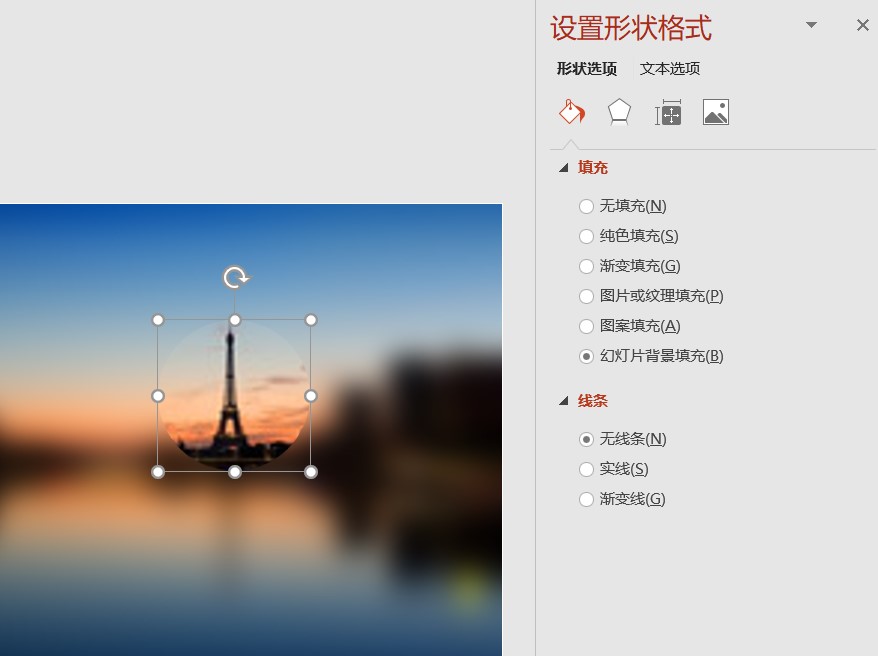Click the left-middle resize handle of circle
The width and height of the screenshot is (878, 656).
[x=158, y=396]
